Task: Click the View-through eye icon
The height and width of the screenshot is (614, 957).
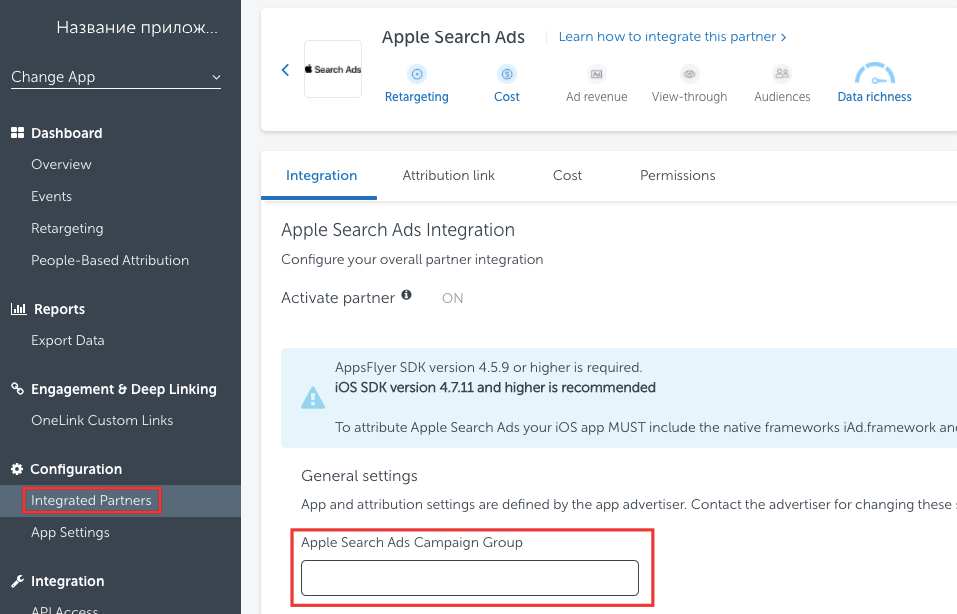Action: click(x=689, y=74)
